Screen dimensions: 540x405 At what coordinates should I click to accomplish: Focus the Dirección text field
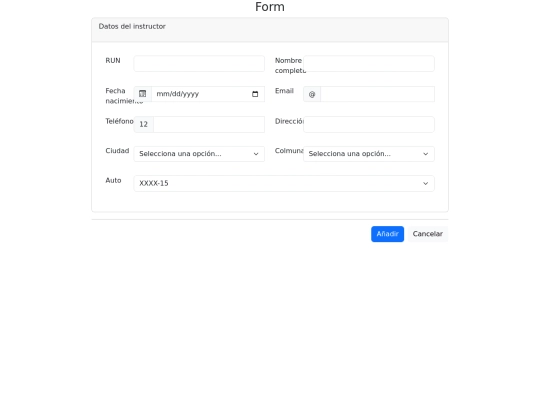pyautogui.click(x=369, y=124)
